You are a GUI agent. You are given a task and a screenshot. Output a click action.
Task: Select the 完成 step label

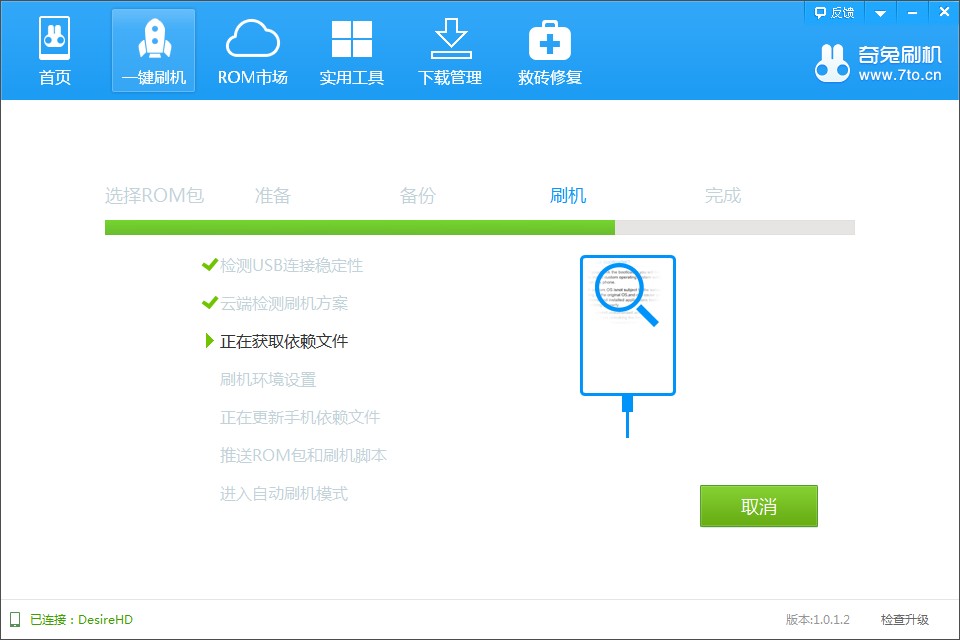[x=723, y=195]
